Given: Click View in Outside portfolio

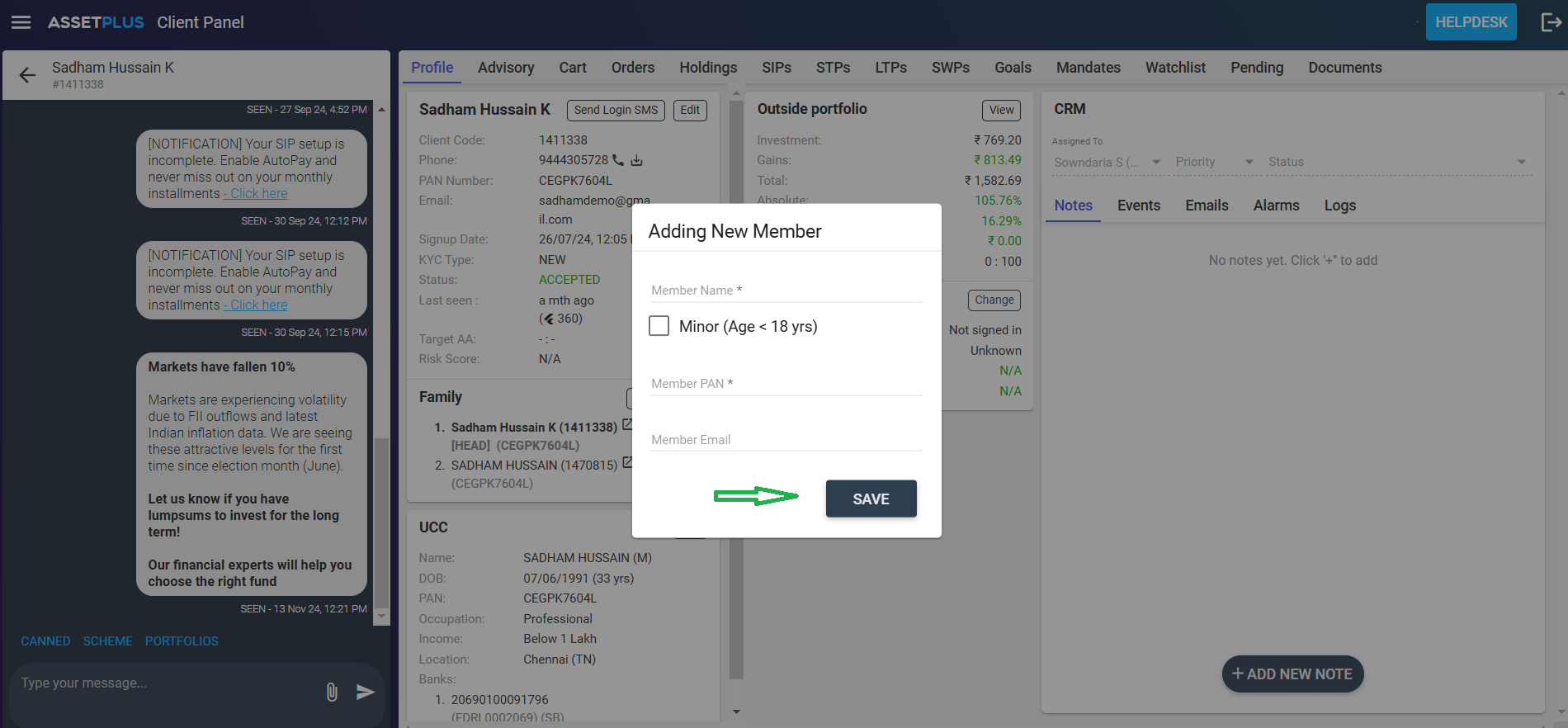Looking at the screenshot, I should point(1001,110).
